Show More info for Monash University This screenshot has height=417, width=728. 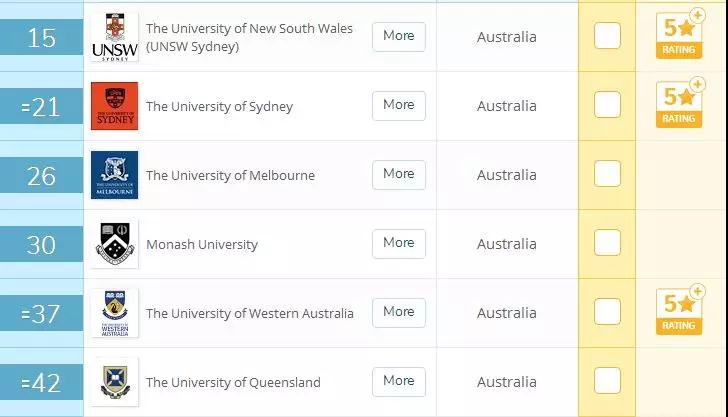tap(398, 243)
